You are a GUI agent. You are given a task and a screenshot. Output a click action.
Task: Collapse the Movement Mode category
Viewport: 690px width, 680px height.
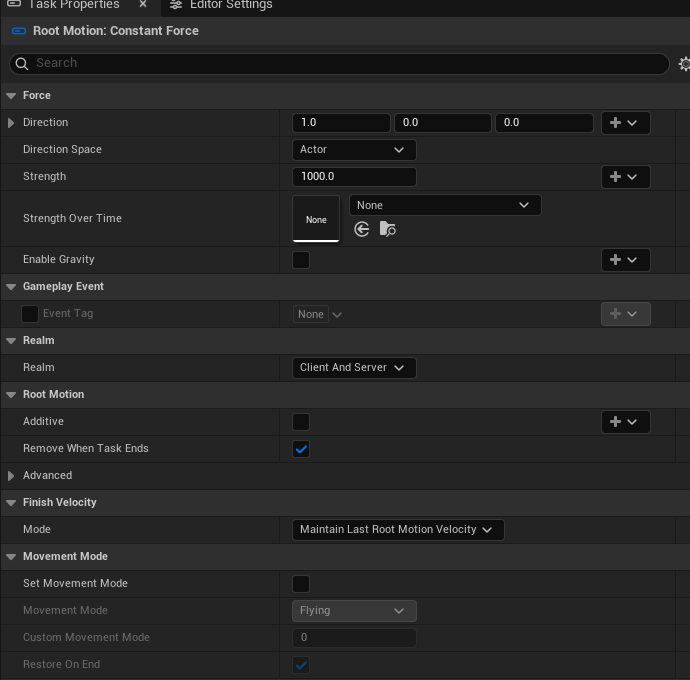(11, 557)
